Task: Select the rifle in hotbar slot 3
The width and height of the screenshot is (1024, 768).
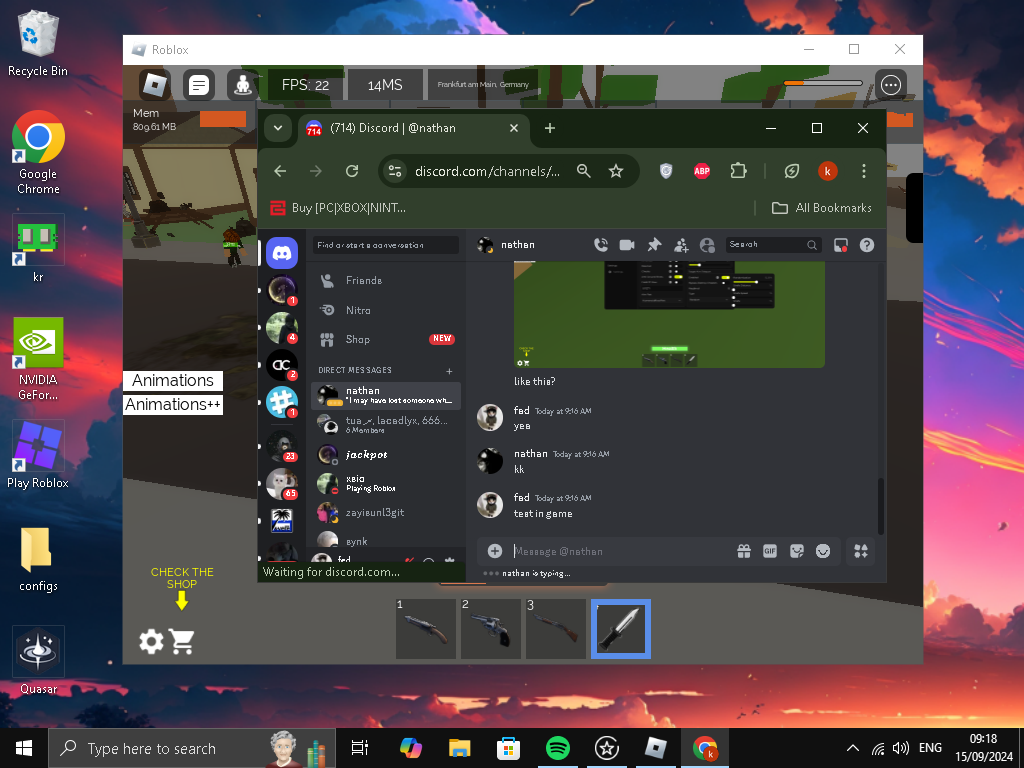Action: click(556, 629)
